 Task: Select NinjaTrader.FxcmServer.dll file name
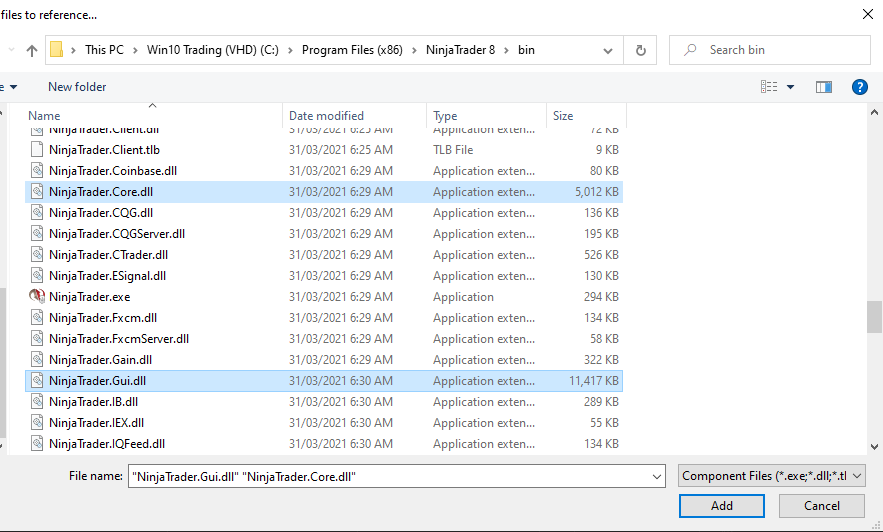[x=119, y=339]
